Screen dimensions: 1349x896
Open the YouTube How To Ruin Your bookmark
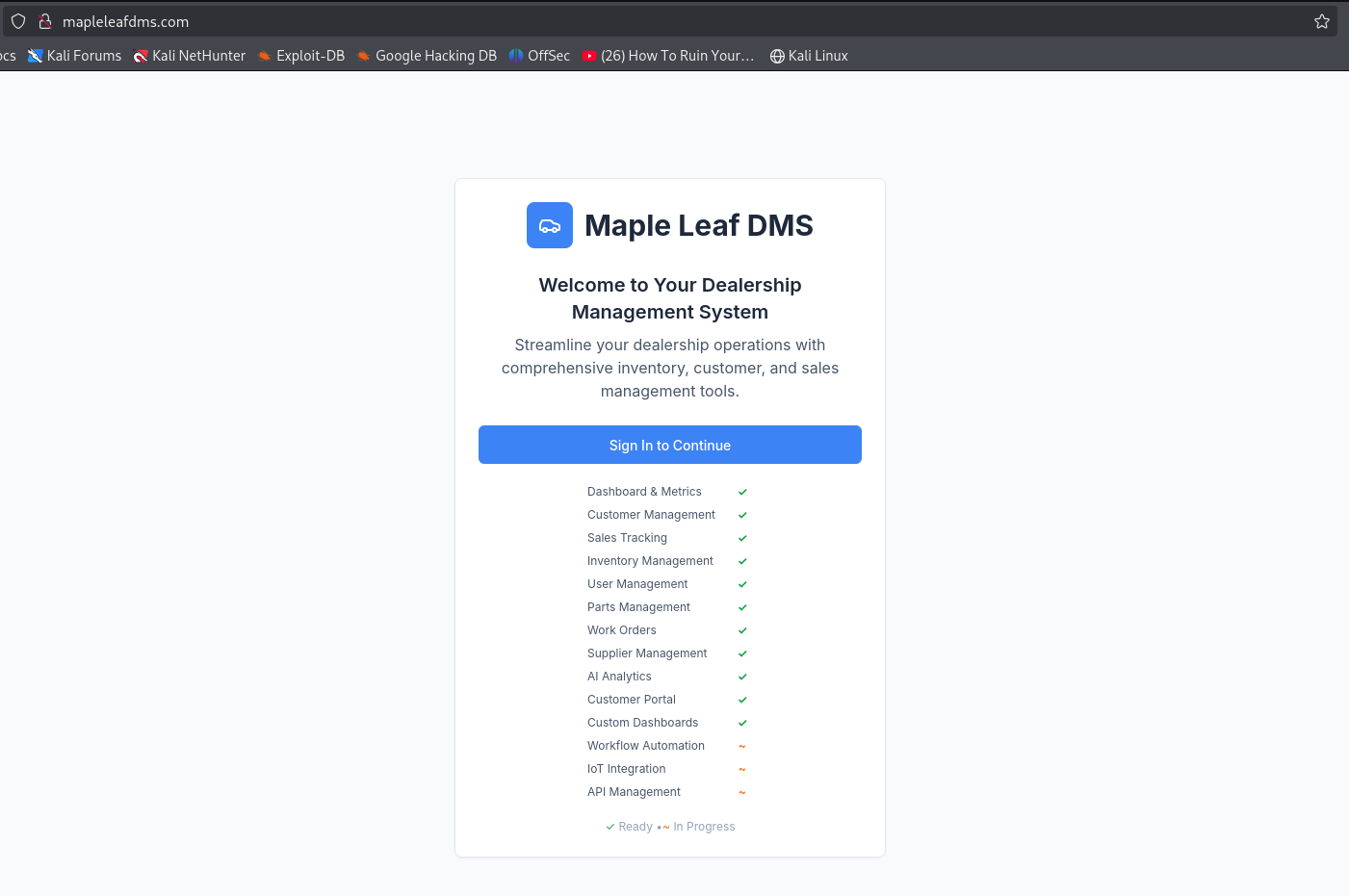668,56
